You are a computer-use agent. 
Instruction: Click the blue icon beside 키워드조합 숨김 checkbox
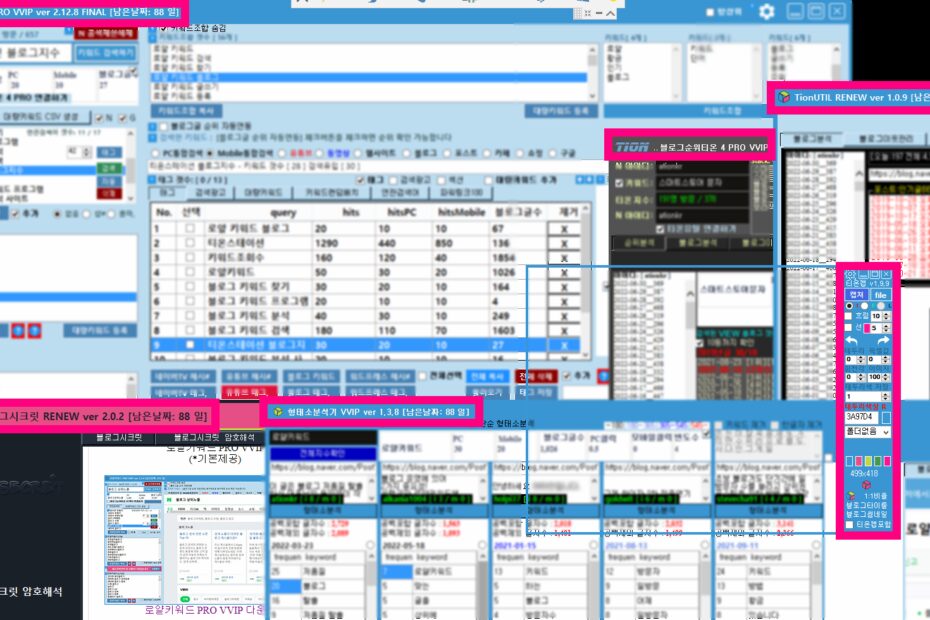[x=153, y=28]
